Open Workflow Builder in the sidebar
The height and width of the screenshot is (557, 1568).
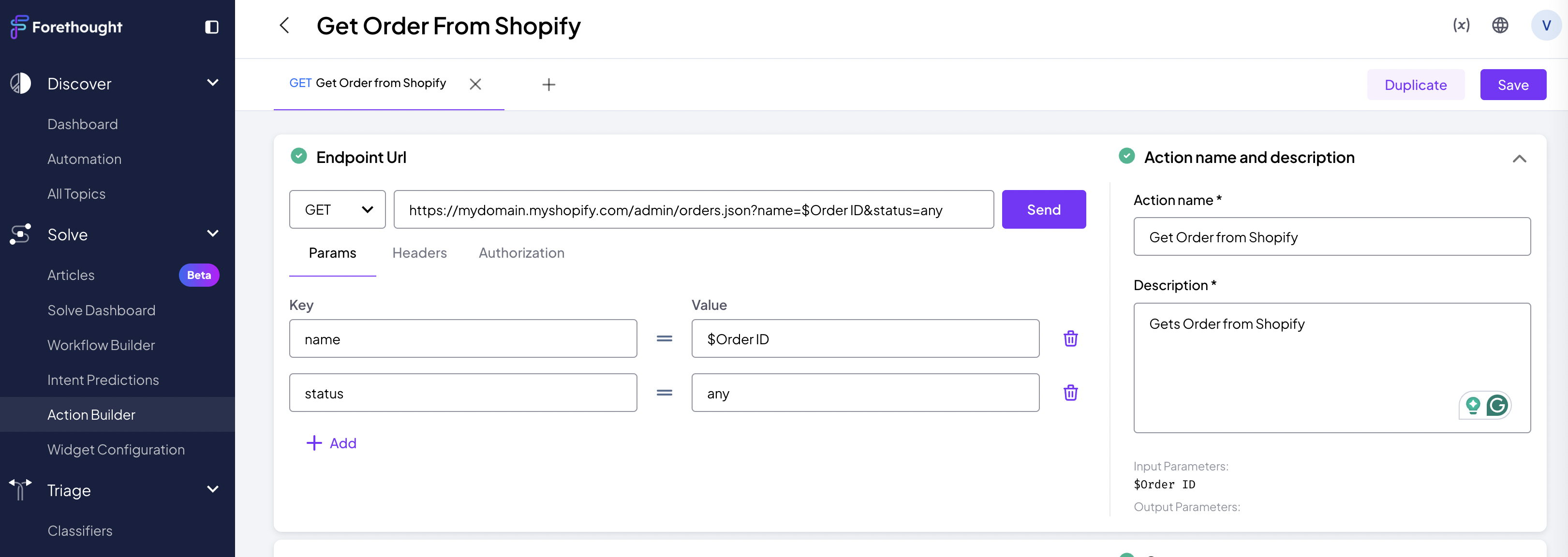coord(102,345)
